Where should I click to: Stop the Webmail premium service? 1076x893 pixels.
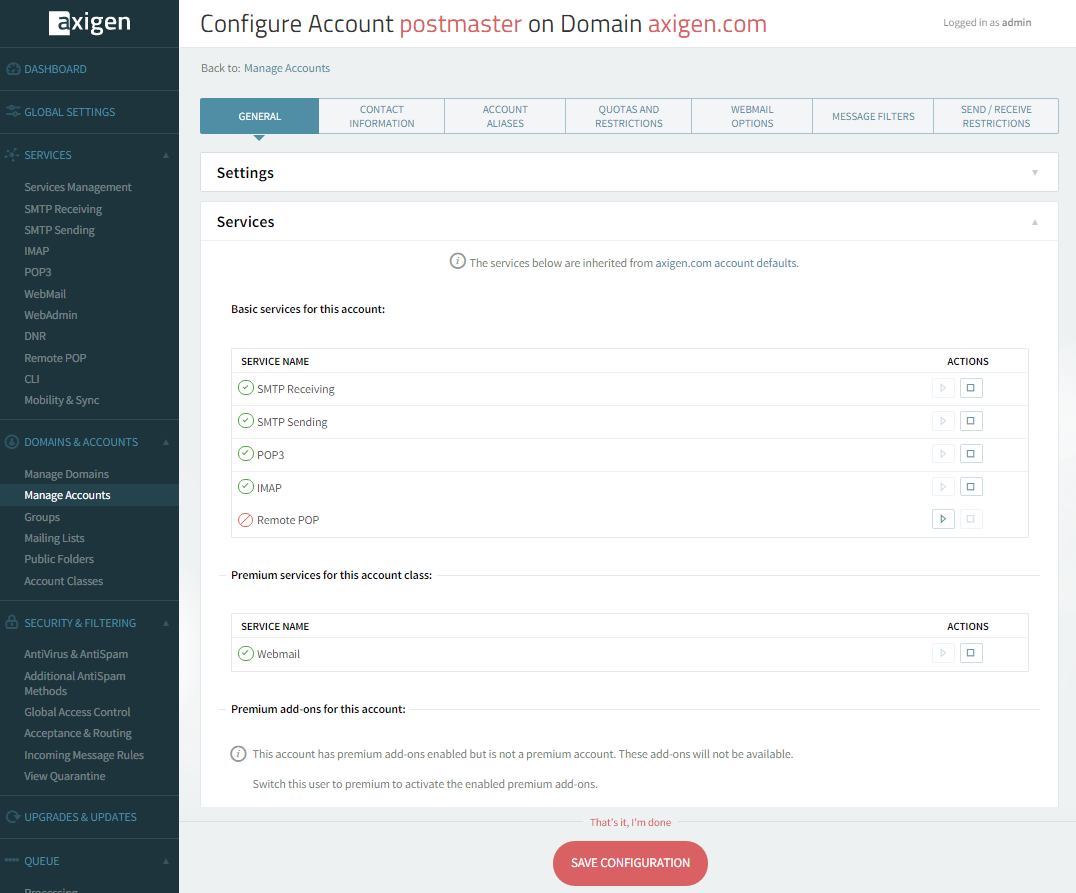[970, 653]
